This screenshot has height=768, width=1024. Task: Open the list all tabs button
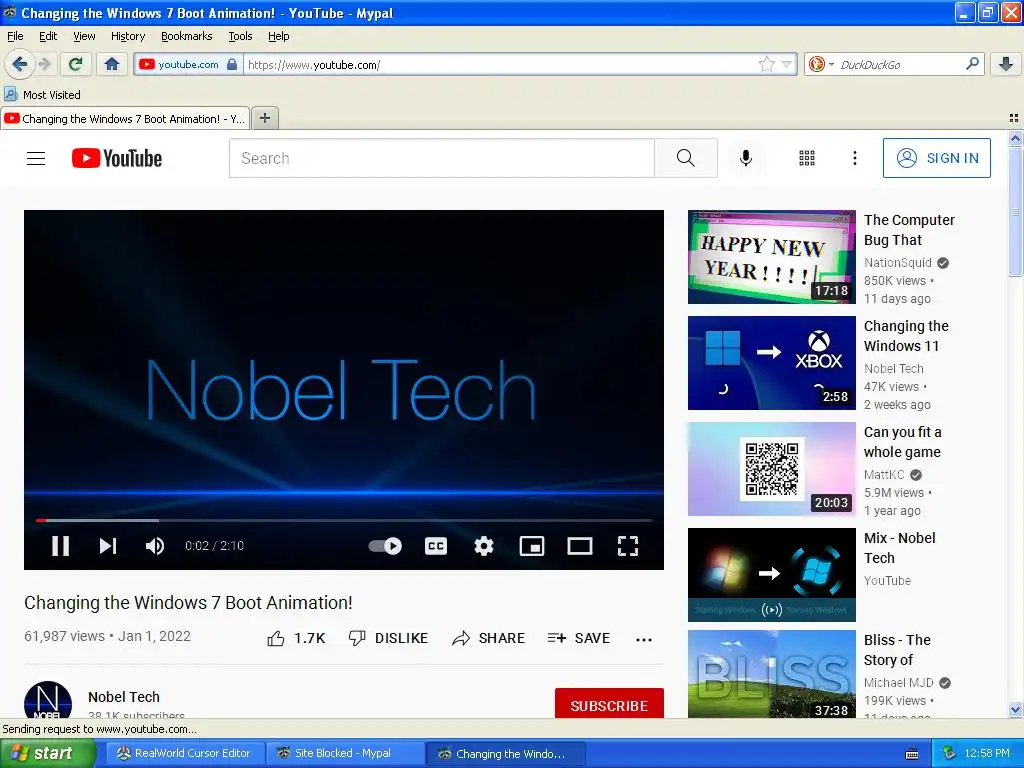pyautogui.click(x=1014, y=118)
